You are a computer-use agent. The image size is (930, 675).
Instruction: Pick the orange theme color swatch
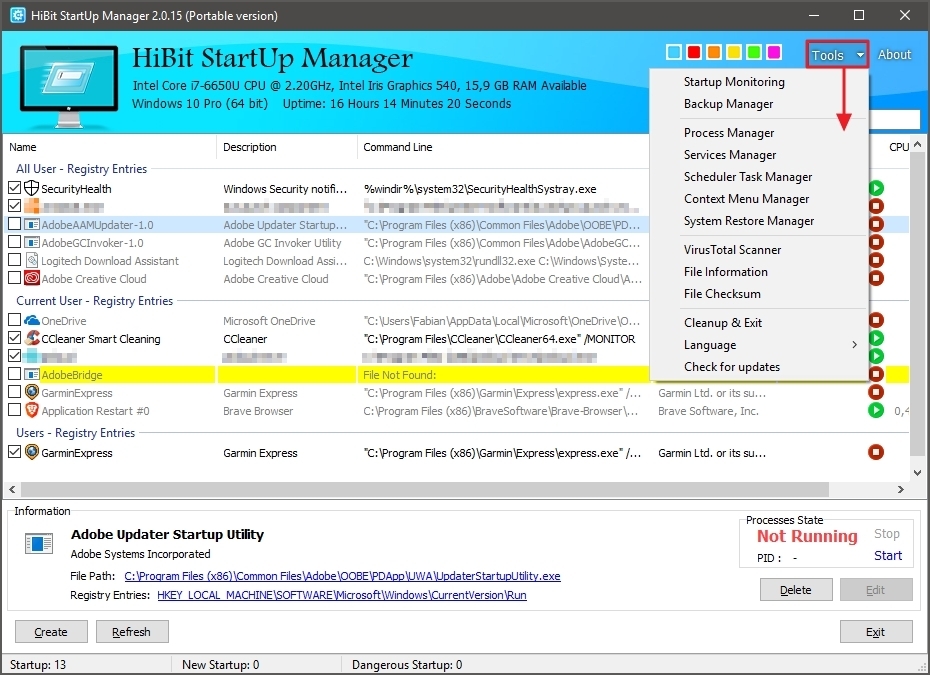(x=714, y=52)
